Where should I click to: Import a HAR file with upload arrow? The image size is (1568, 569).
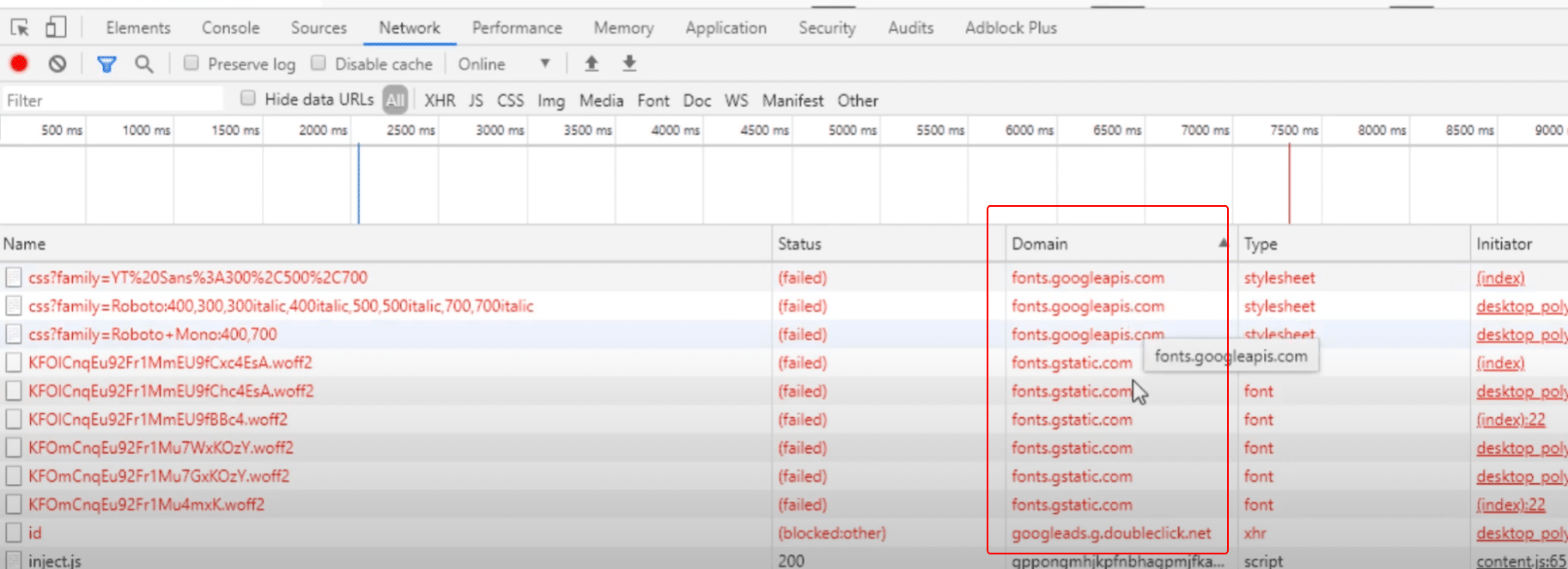(x=592, y=64)
